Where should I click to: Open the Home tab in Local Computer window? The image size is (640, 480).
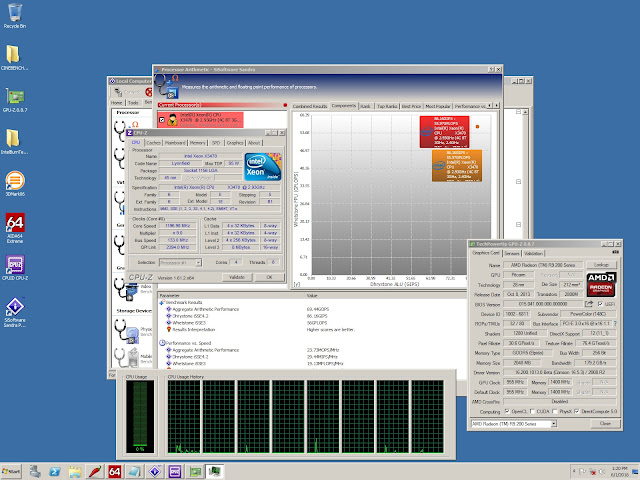116,103
